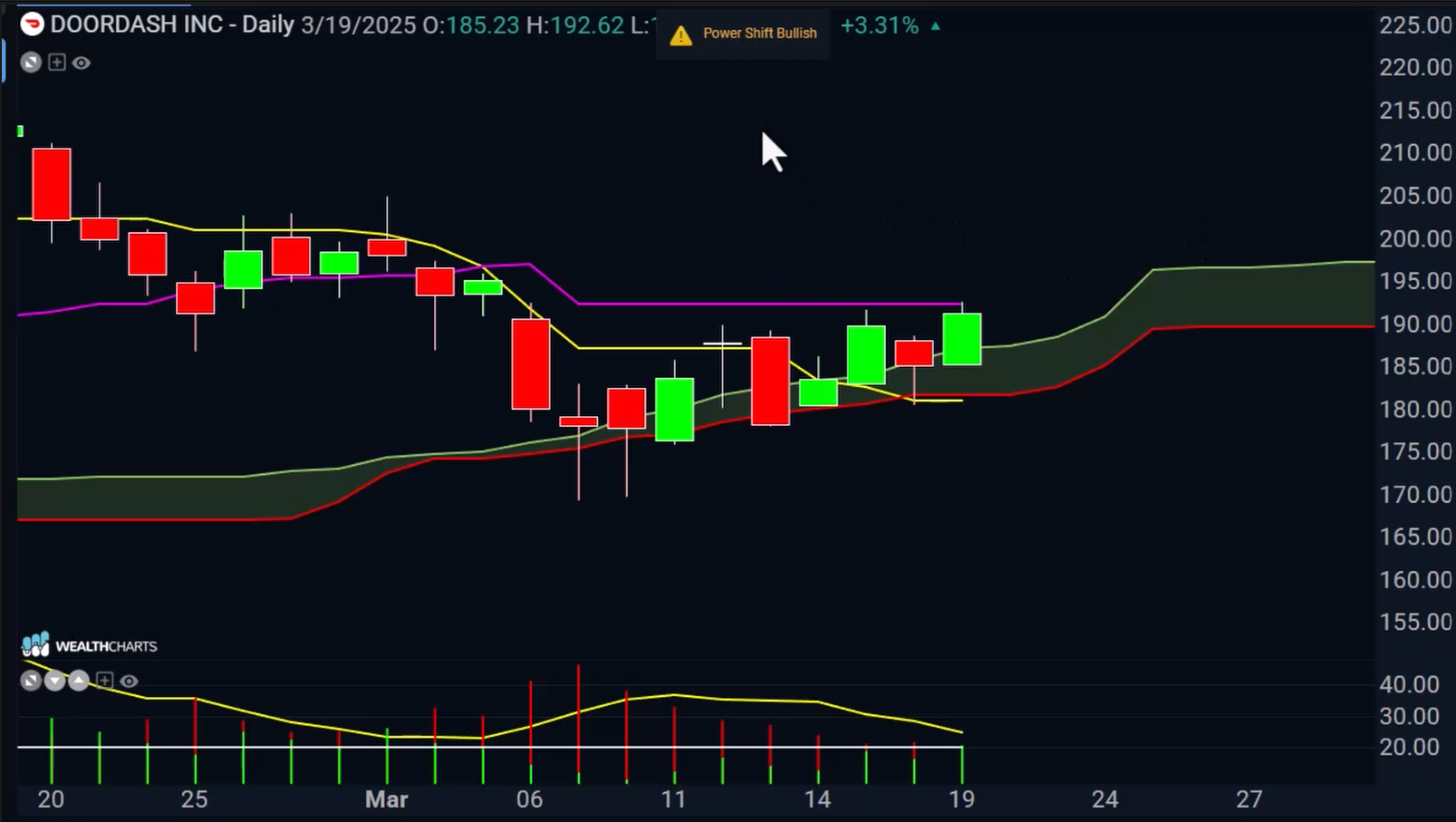Click the 175.00 price axis label
The height and width of the screenshot is (822, 1456).
(x=1415, y=451)
